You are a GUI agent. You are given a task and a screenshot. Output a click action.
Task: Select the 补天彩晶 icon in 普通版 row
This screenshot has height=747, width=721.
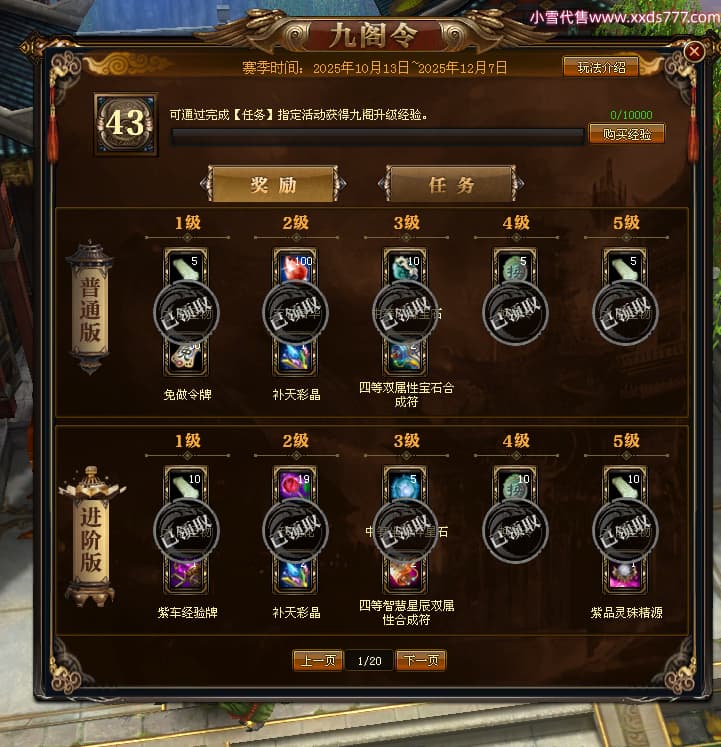tap(295, 356)
